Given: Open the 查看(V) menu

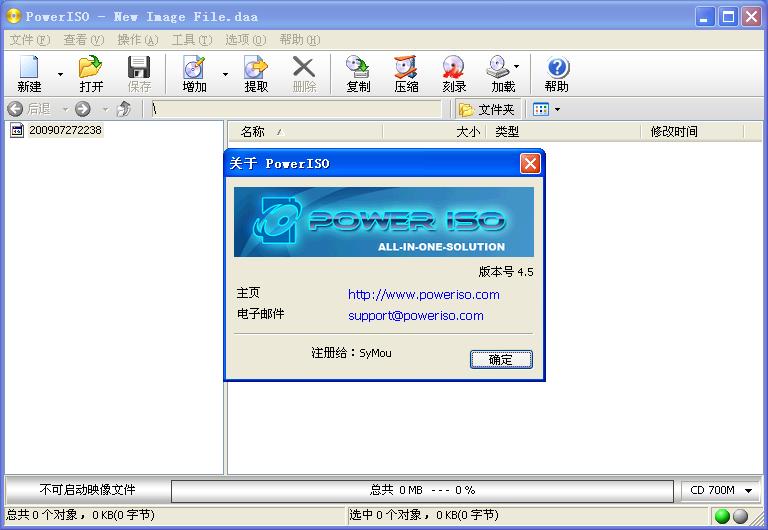Looking at the screenshot, I should [84, 40].
